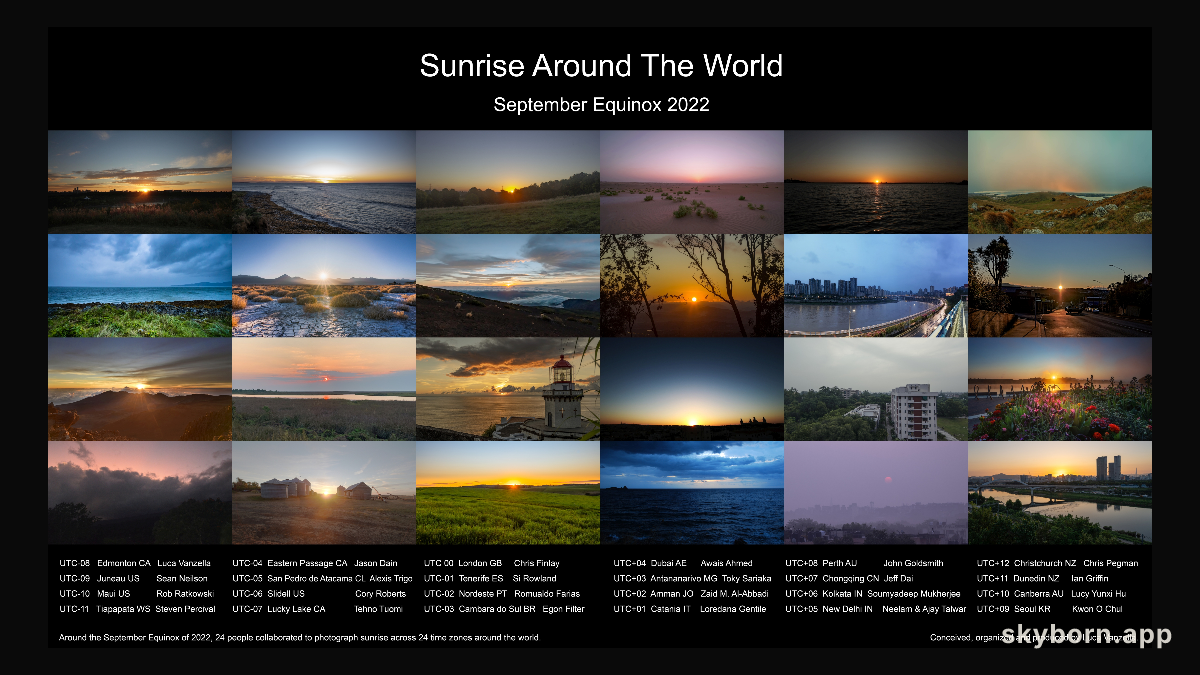This screenshot has width=1200, height=675.
Task: Click the name 'Neelam & Ajay Talwar'
Action: (x=924, y=608)
